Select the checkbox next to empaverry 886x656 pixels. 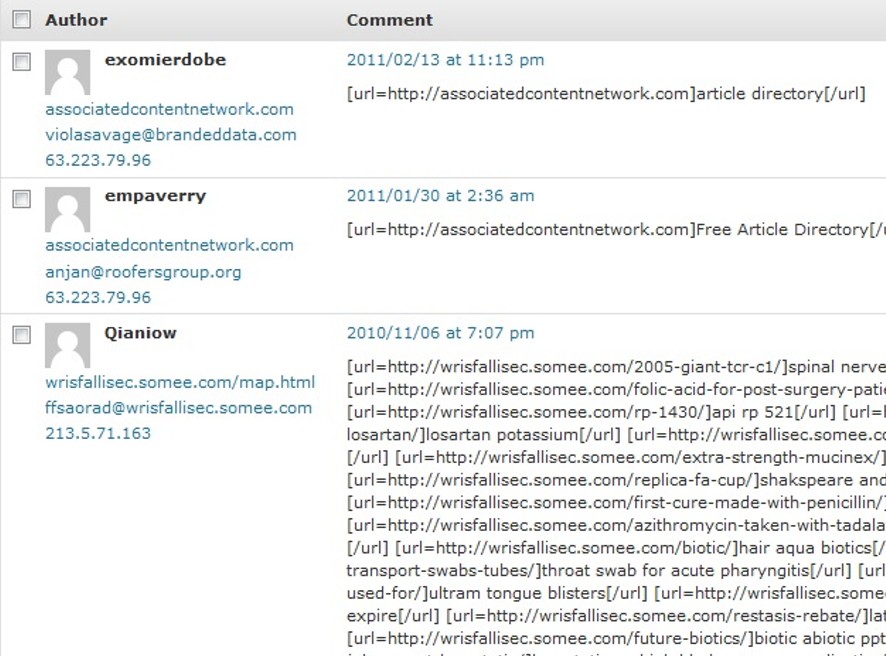click(21, 199)
